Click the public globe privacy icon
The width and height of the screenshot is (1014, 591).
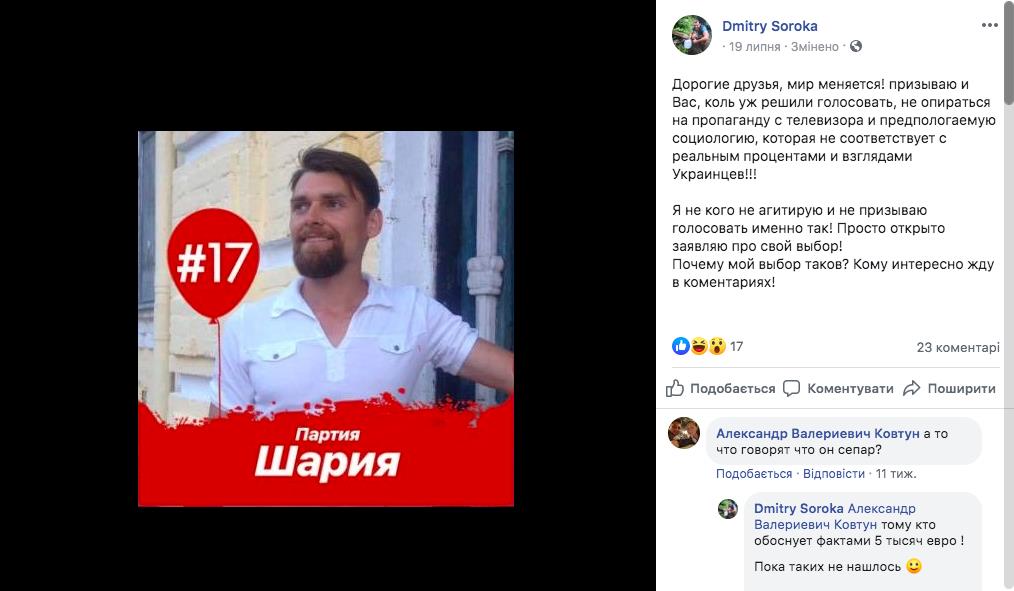856,47
